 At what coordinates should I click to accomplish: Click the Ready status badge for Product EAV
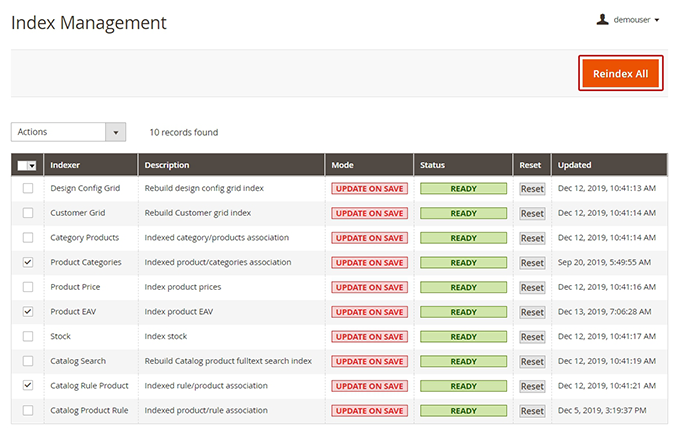point(463,312)
